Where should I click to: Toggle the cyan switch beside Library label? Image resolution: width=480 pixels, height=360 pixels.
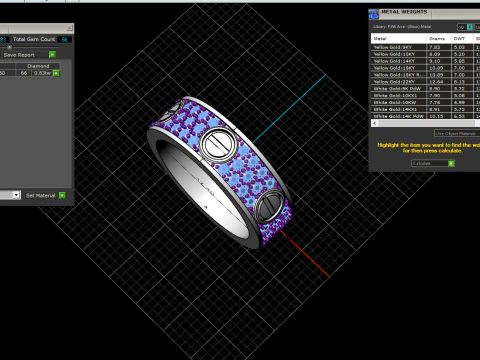coord(470,27)
